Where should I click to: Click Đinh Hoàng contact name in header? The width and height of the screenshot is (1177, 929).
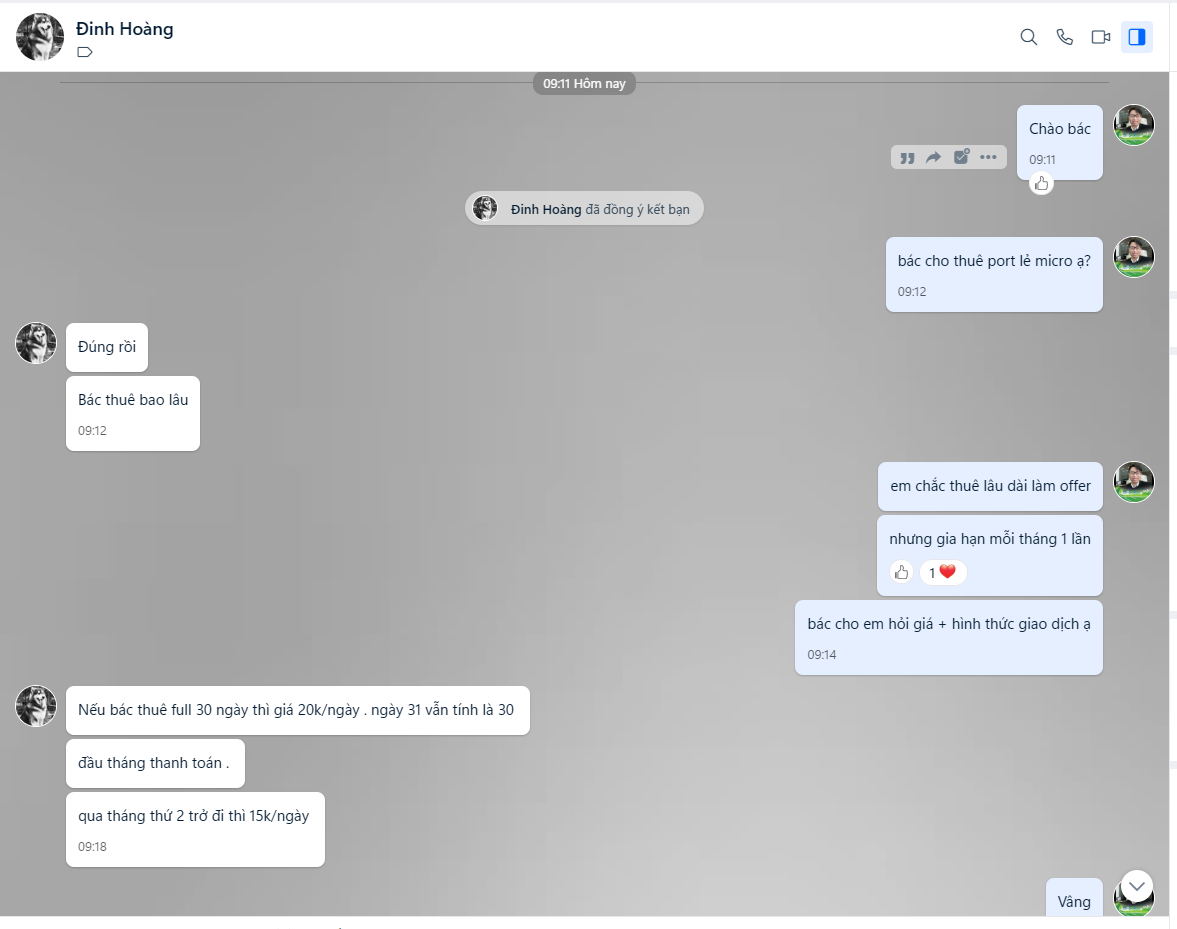pyautogui.click(x=125, y=29)
